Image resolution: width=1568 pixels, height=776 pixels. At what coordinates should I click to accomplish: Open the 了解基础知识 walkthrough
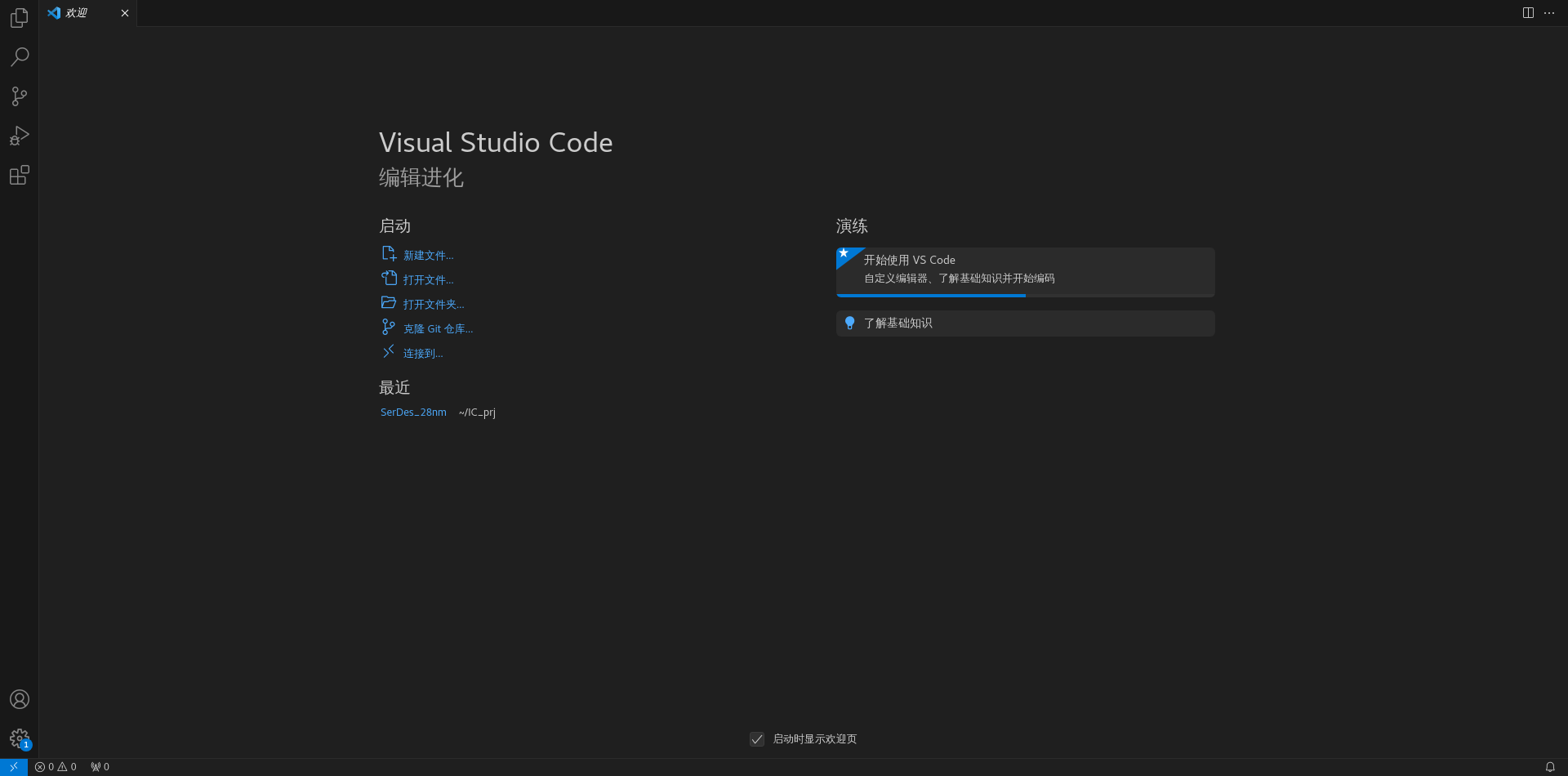tap(1026, 323)
